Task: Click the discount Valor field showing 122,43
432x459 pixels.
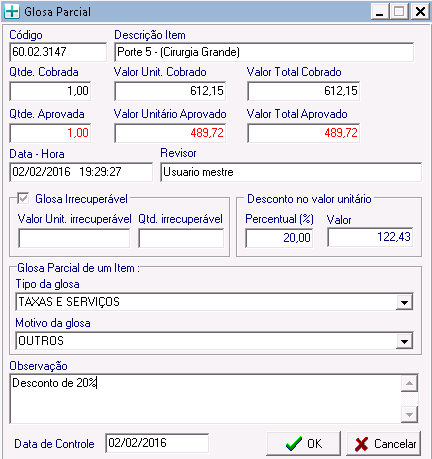Action: pyautogui.click(x=370, y=237)
